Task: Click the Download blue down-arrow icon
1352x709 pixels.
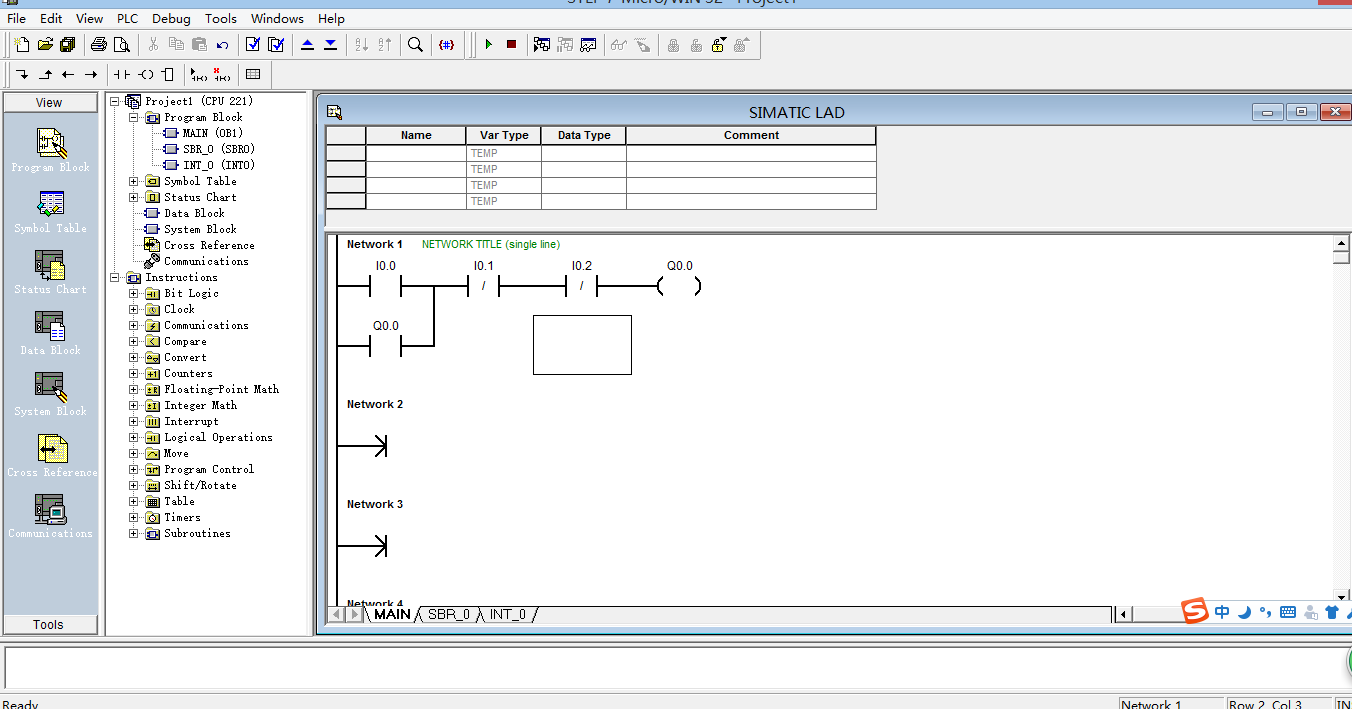Action: [330, 44]
